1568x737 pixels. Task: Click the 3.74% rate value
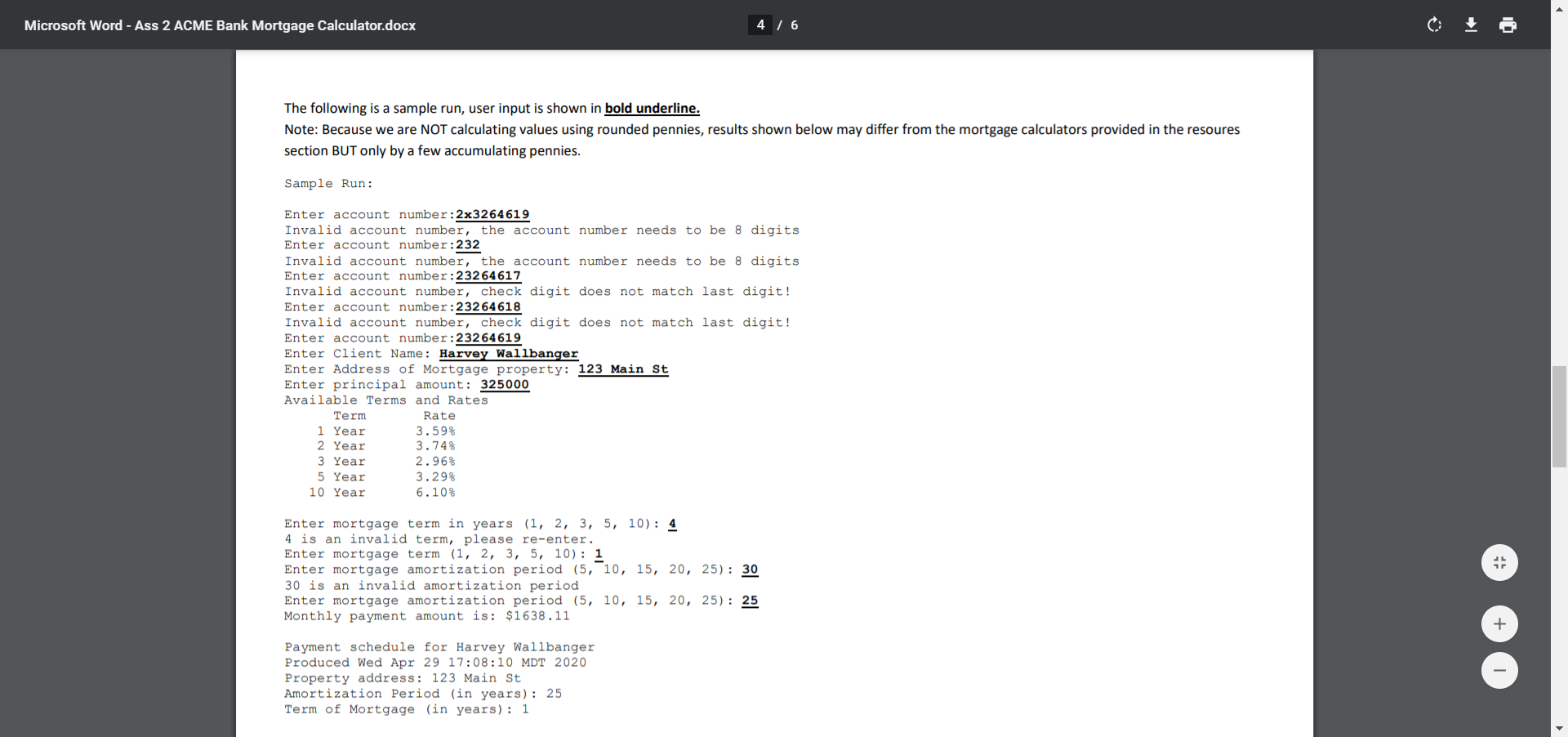(x=435, y=446)
